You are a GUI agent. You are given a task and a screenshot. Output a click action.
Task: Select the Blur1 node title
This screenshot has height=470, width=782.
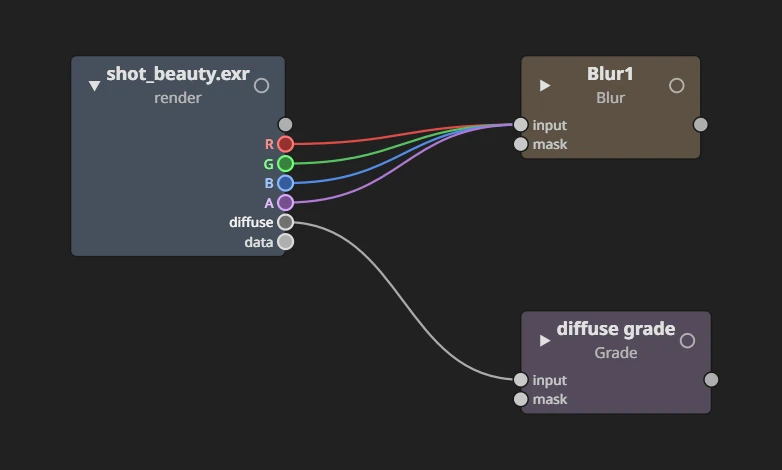click(610, 74)
